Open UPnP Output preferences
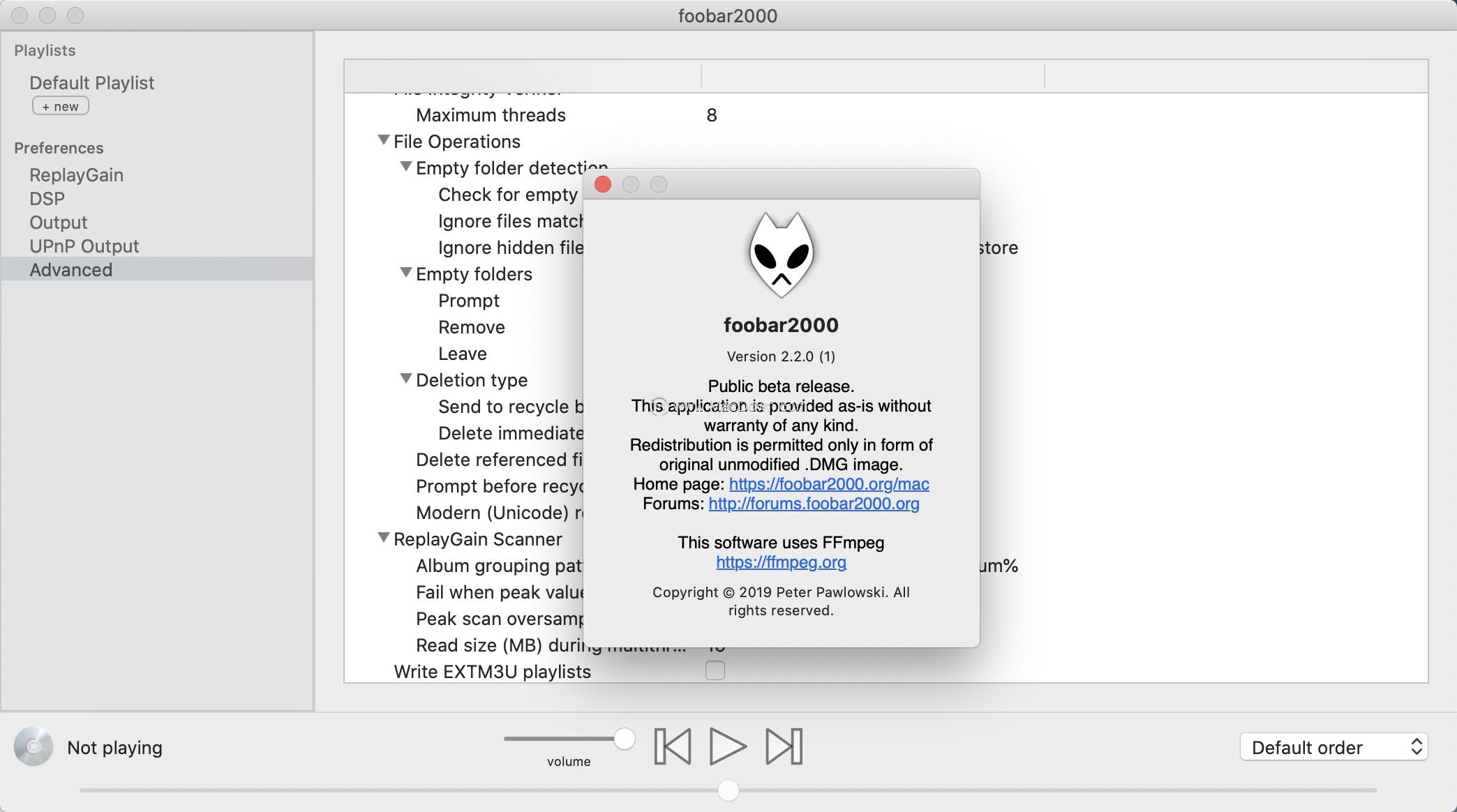Image resolution: width=1457 pixels, height=812 pixels. tap(84, 246)
